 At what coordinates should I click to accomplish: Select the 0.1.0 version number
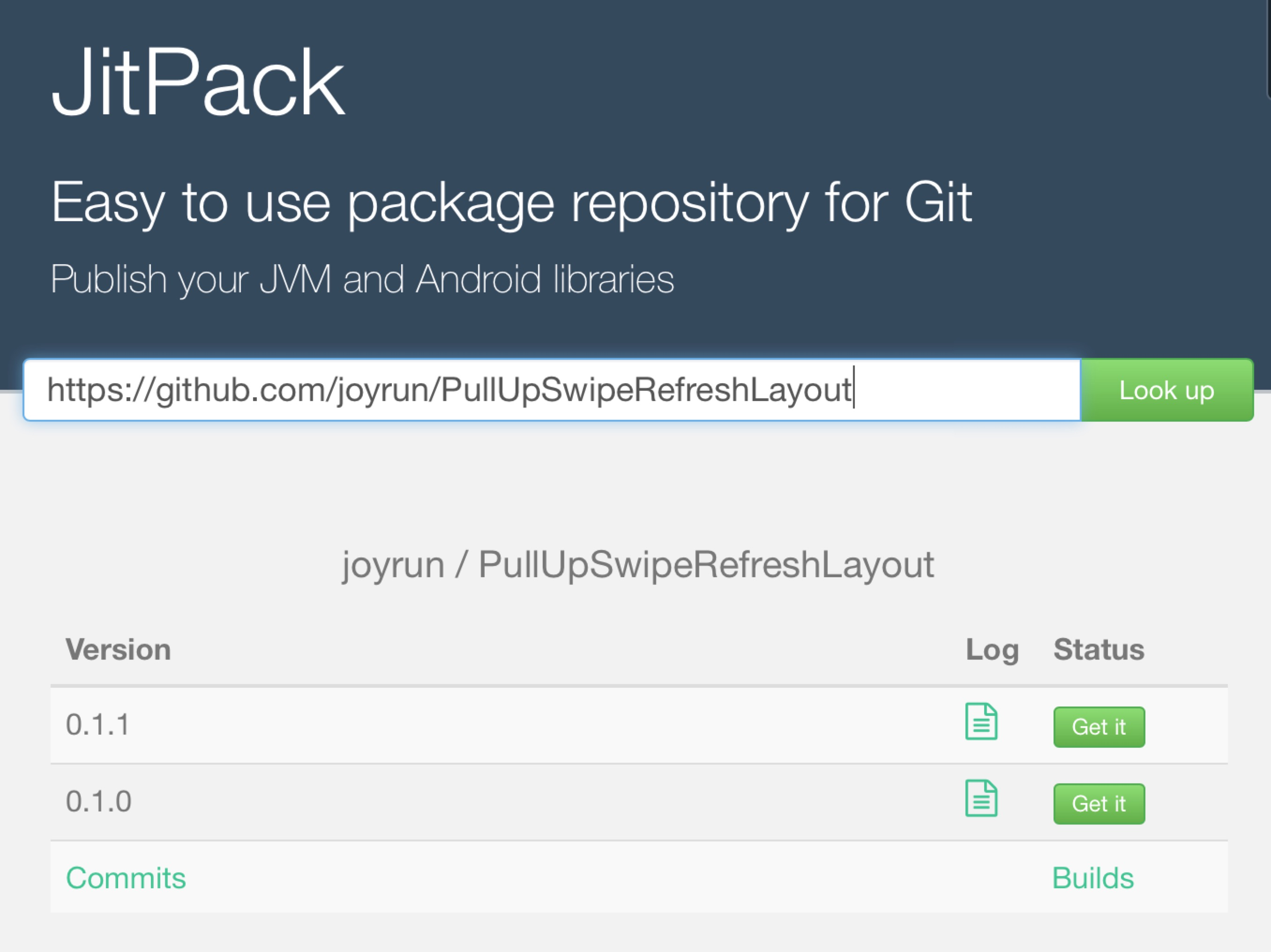coord(99,801)
